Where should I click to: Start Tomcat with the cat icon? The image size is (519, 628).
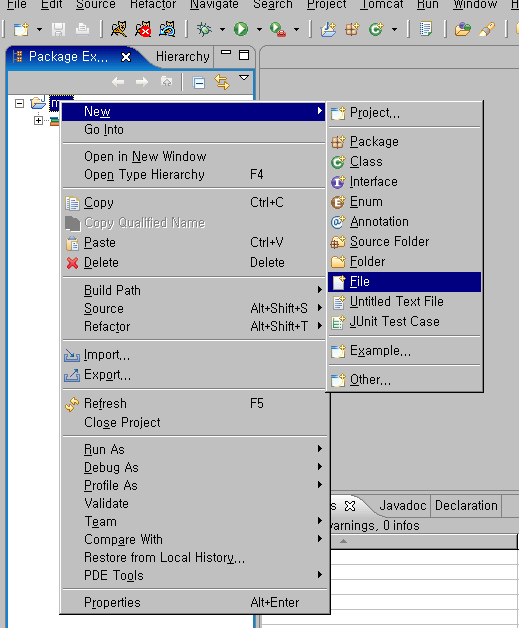point(119,29)
